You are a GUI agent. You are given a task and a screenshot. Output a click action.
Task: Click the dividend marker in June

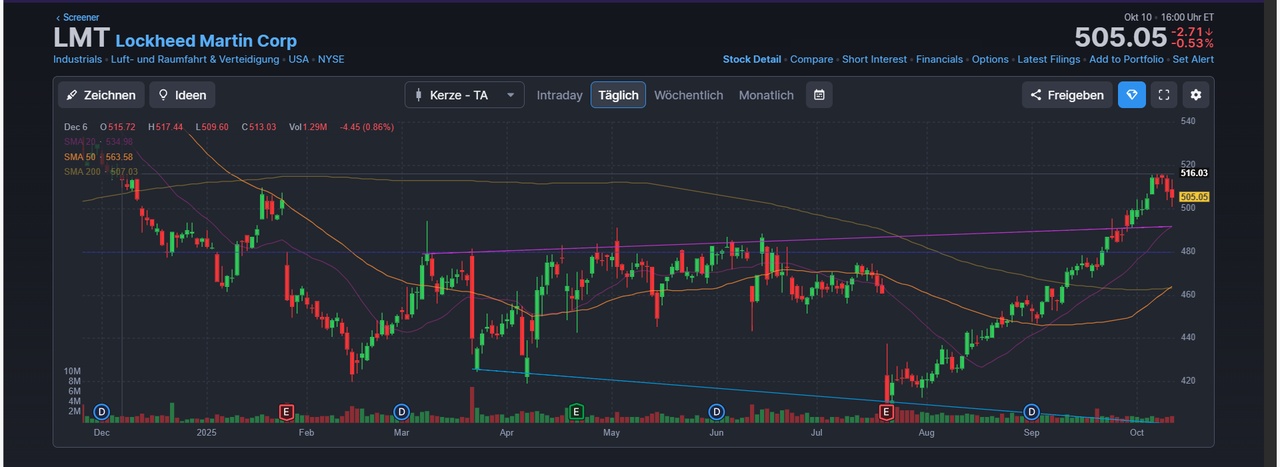(x=716, y=411)
